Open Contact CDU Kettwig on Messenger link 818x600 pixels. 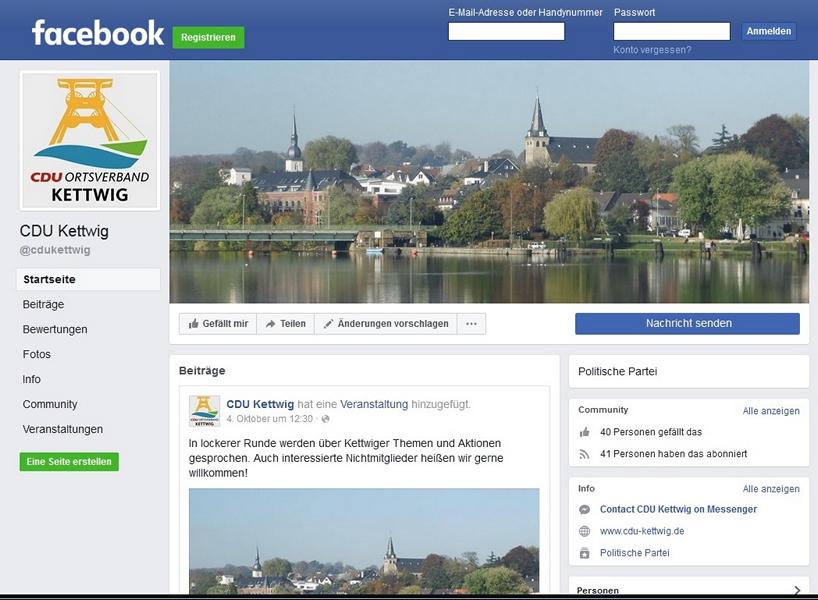point(678,509)
